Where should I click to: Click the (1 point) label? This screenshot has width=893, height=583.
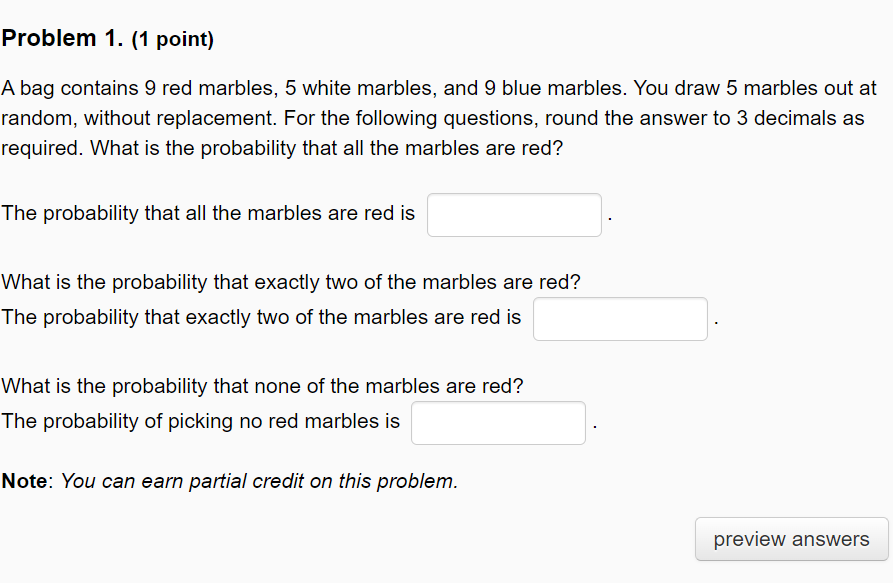173,39
